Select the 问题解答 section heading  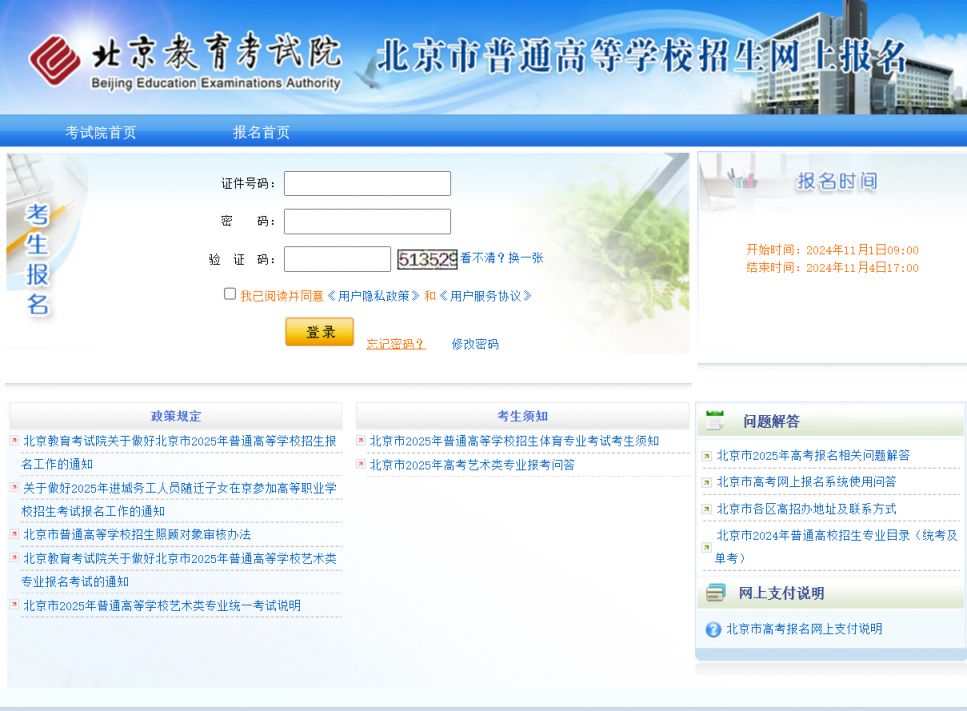[x=771, y=421]
